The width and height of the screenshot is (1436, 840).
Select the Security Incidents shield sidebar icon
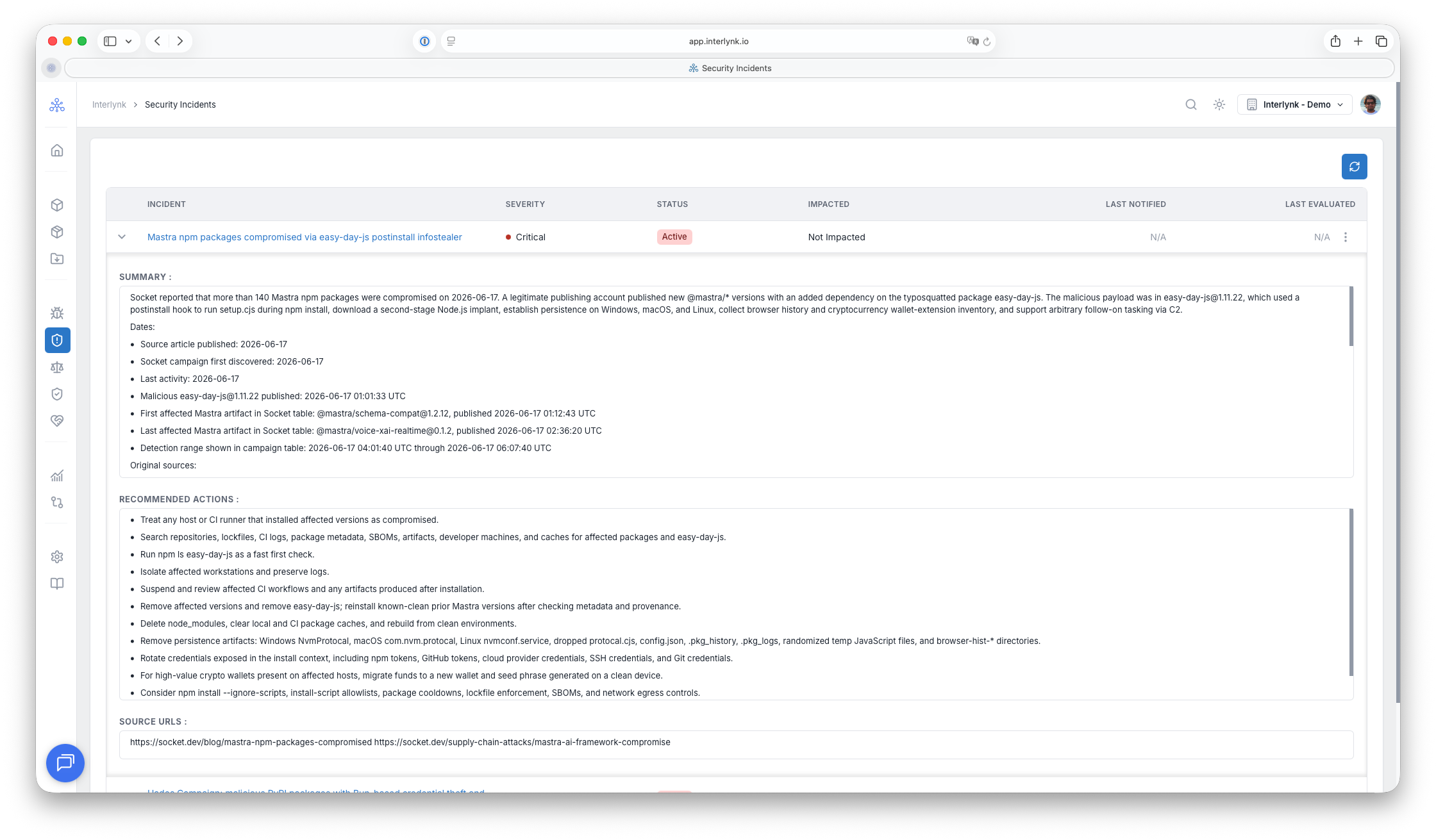[57, 340]
